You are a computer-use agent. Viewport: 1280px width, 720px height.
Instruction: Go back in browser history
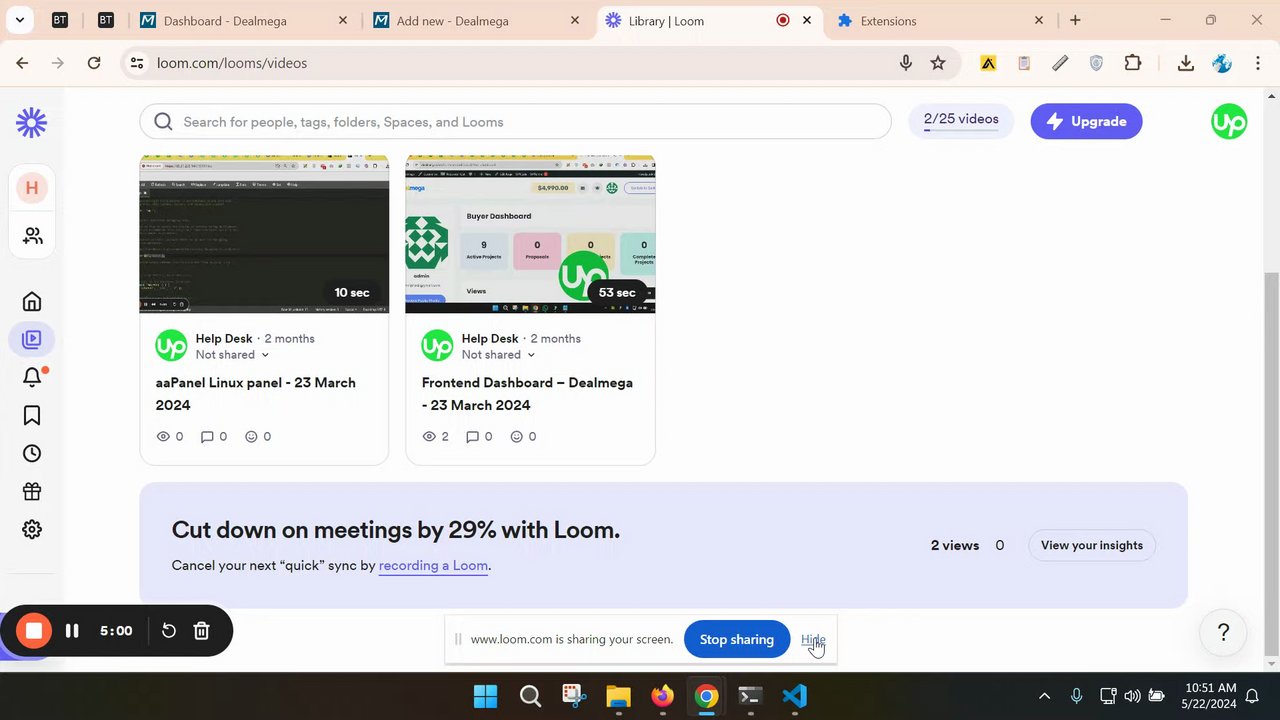pyautogui.click(x=22, y=63)
